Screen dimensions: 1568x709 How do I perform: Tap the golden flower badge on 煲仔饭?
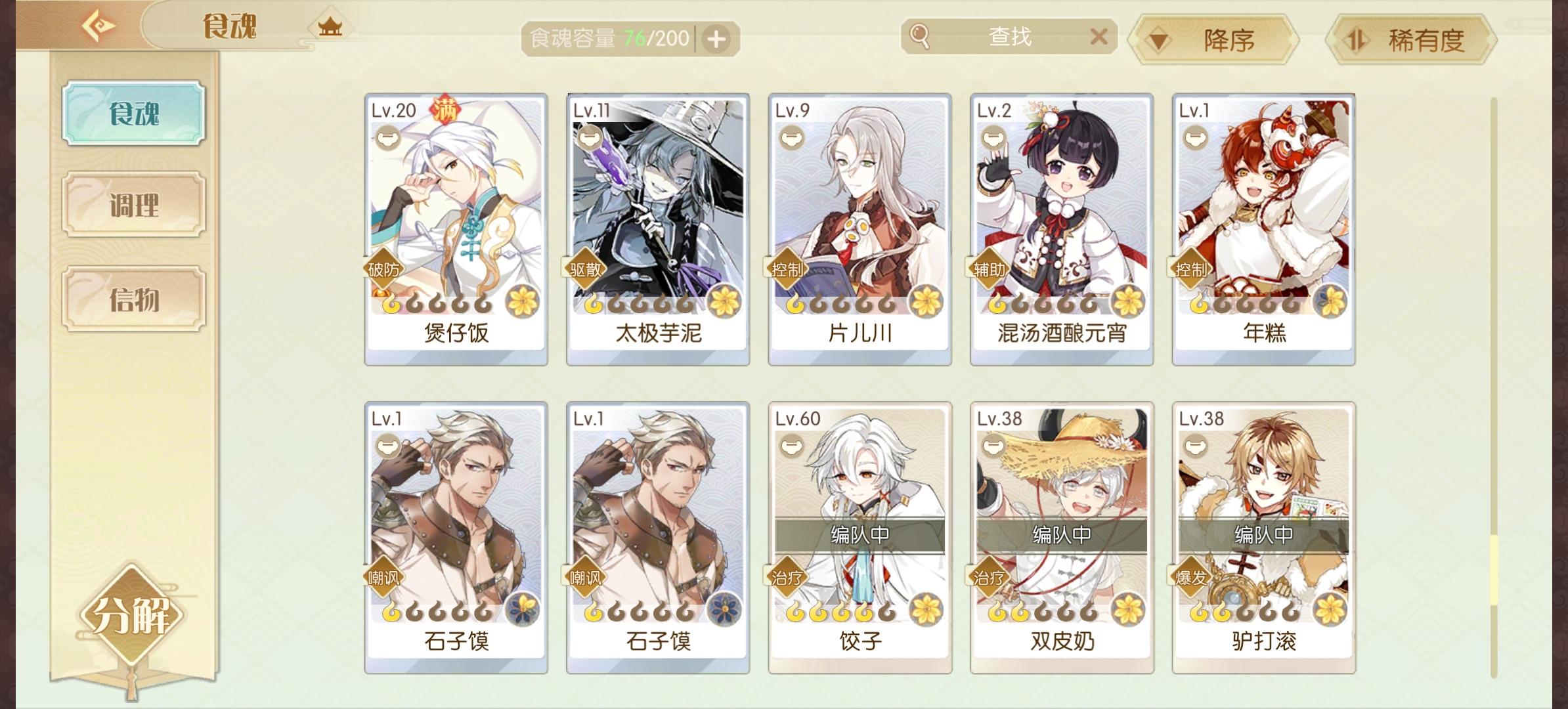pos(523,301)
